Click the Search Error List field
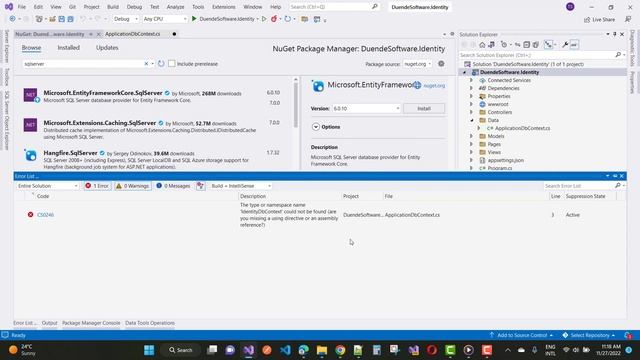The width and height of the screenshot is (640, 360). 580,186
